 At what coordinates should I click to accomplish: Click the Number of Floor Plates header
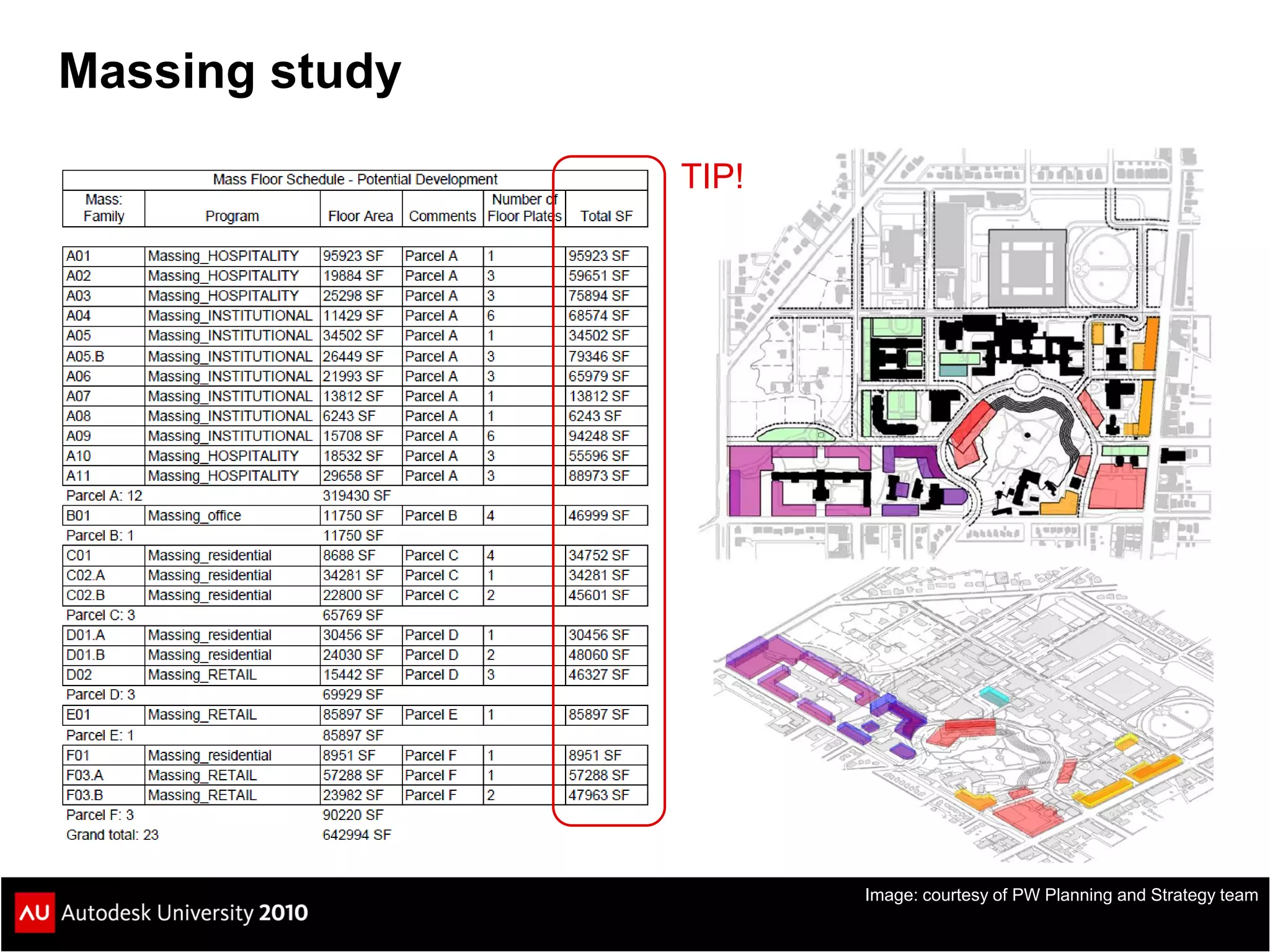pos(524,208)
